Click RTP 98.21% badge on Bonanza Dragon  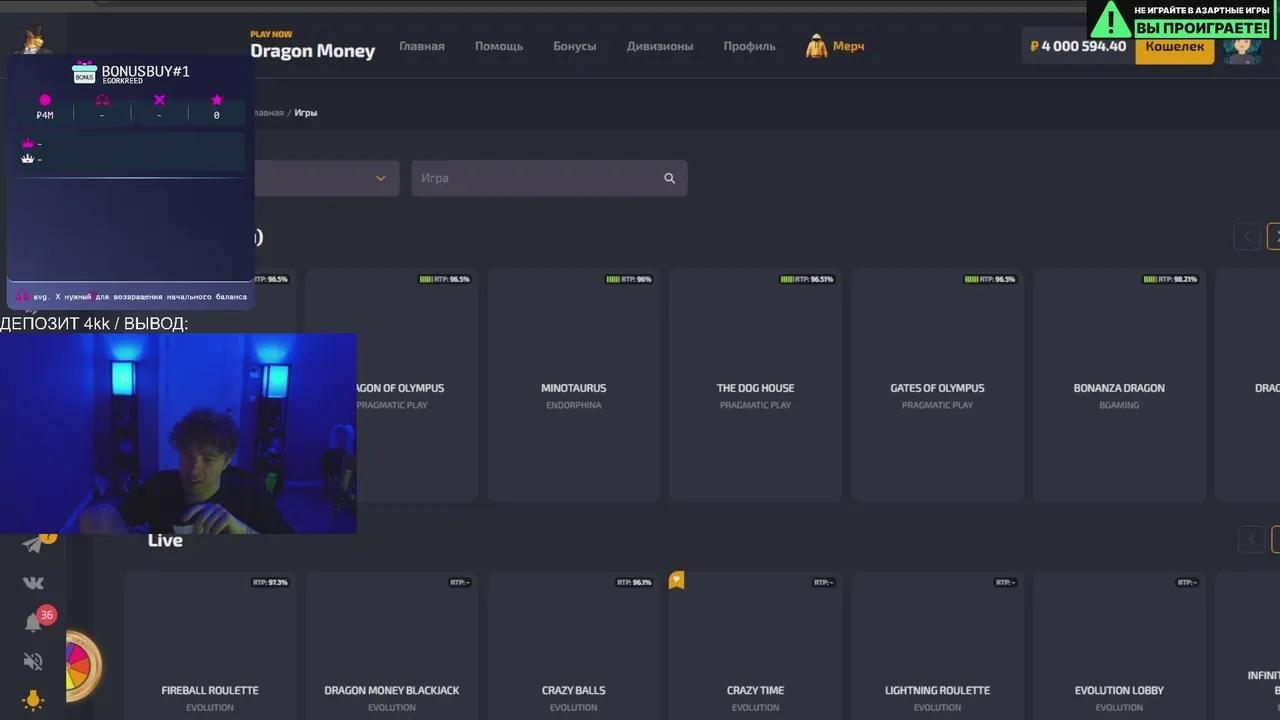1170,279
